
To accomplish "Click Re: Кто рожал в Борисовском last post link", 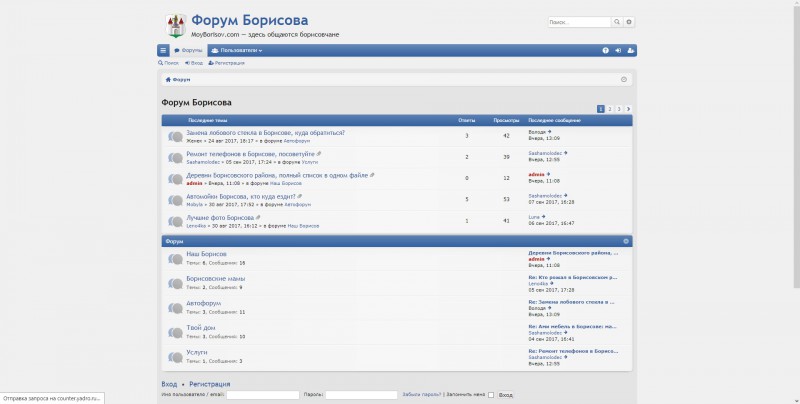I will click(x=572, y=277).
